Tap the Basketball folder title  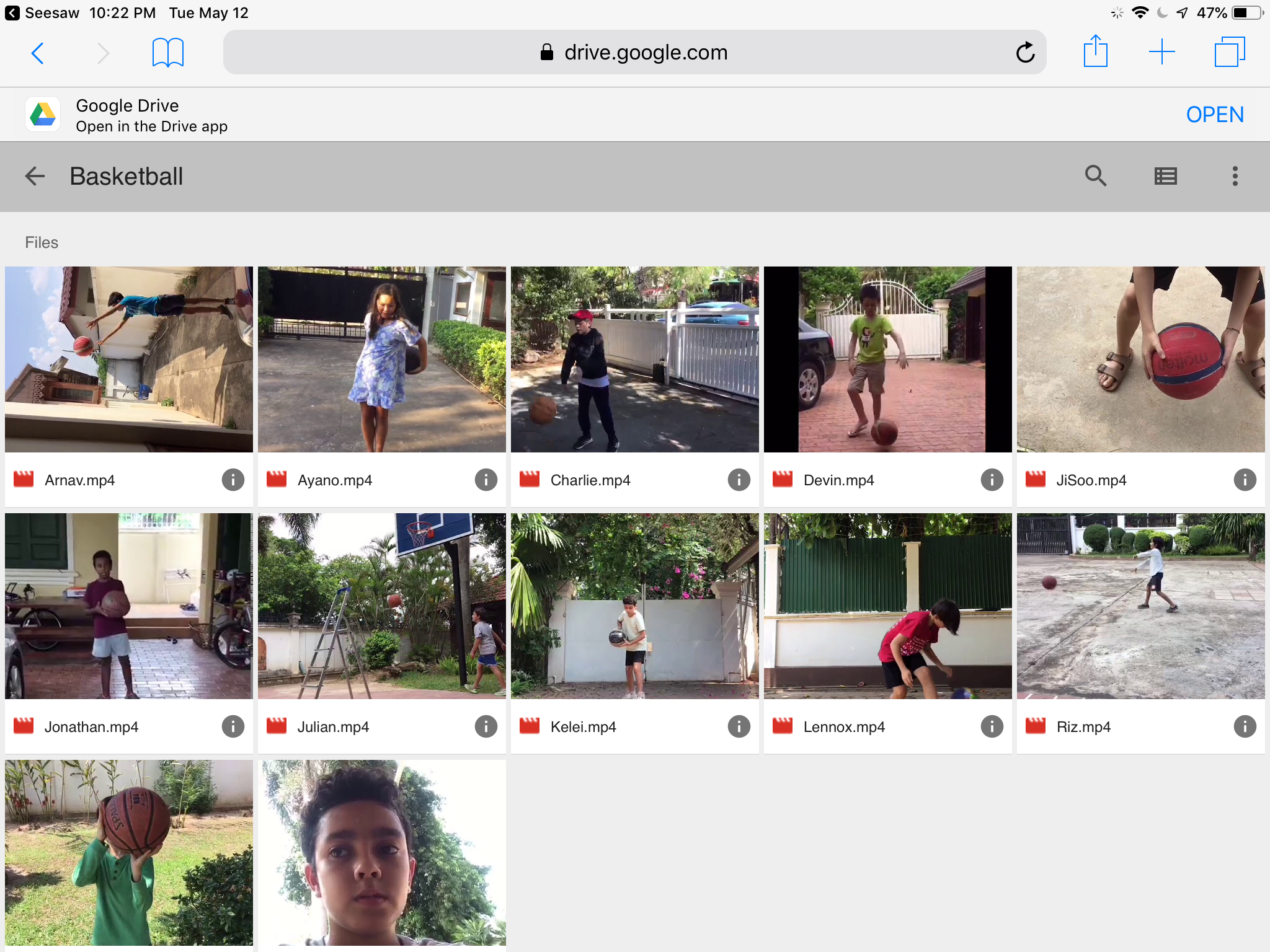(x=127, y=177)
